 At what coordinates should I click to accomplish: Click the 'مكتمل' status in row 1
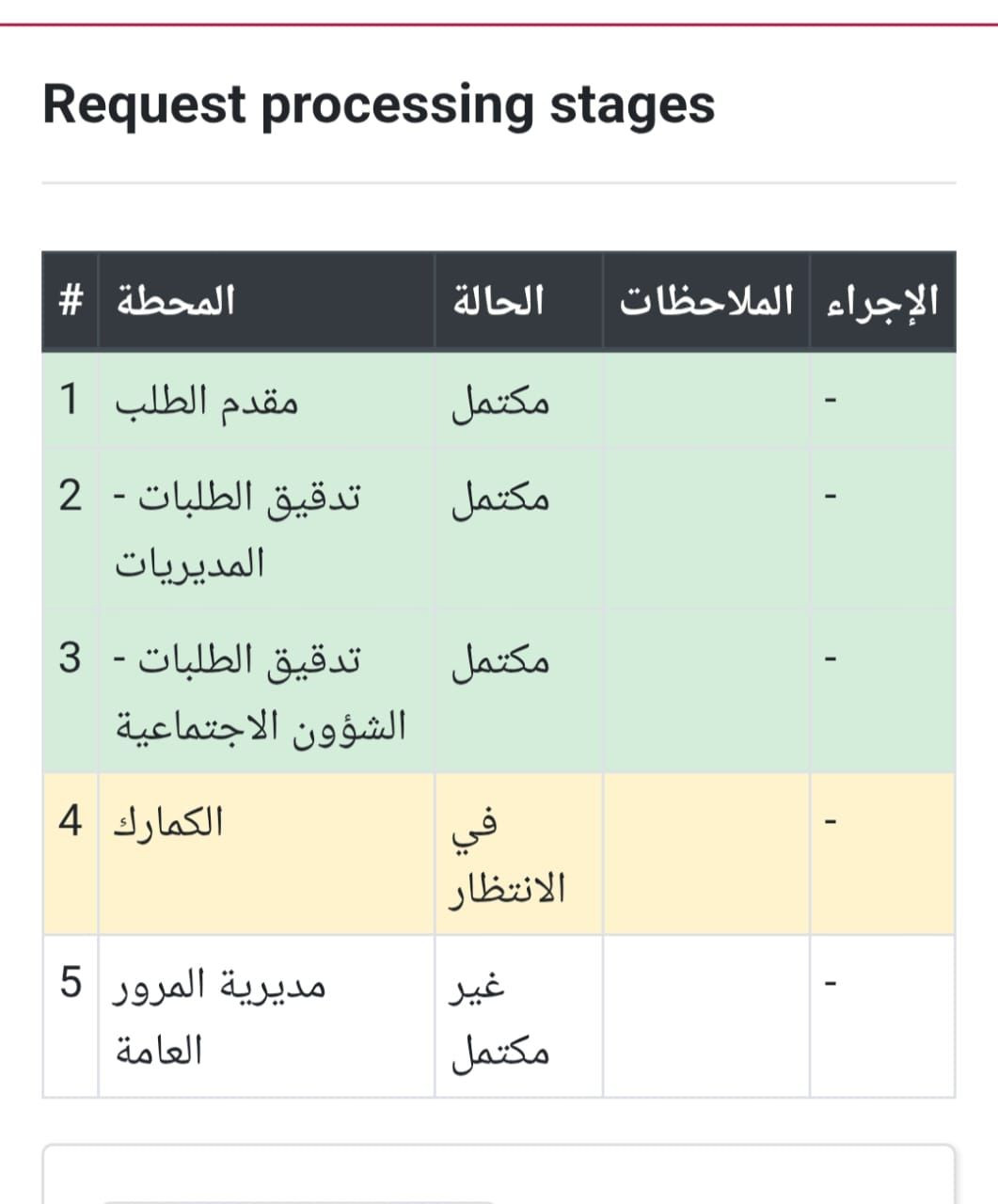click(500, 402)
